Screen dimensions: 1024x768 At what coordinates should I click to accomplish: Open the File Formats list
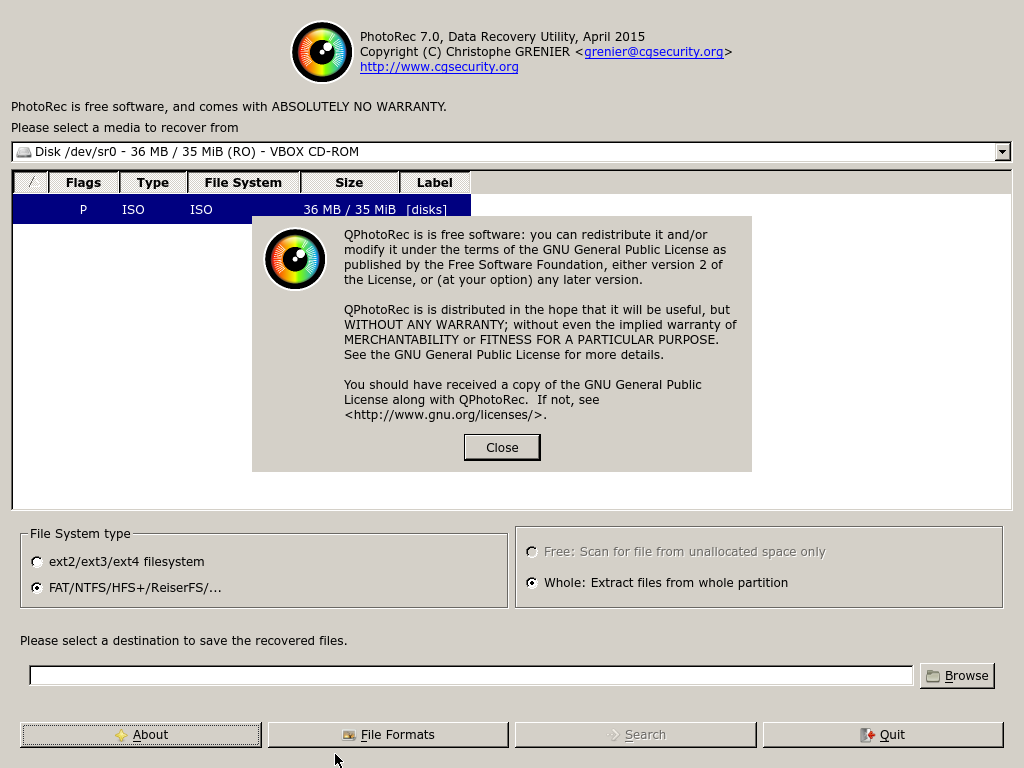point(388,735)
